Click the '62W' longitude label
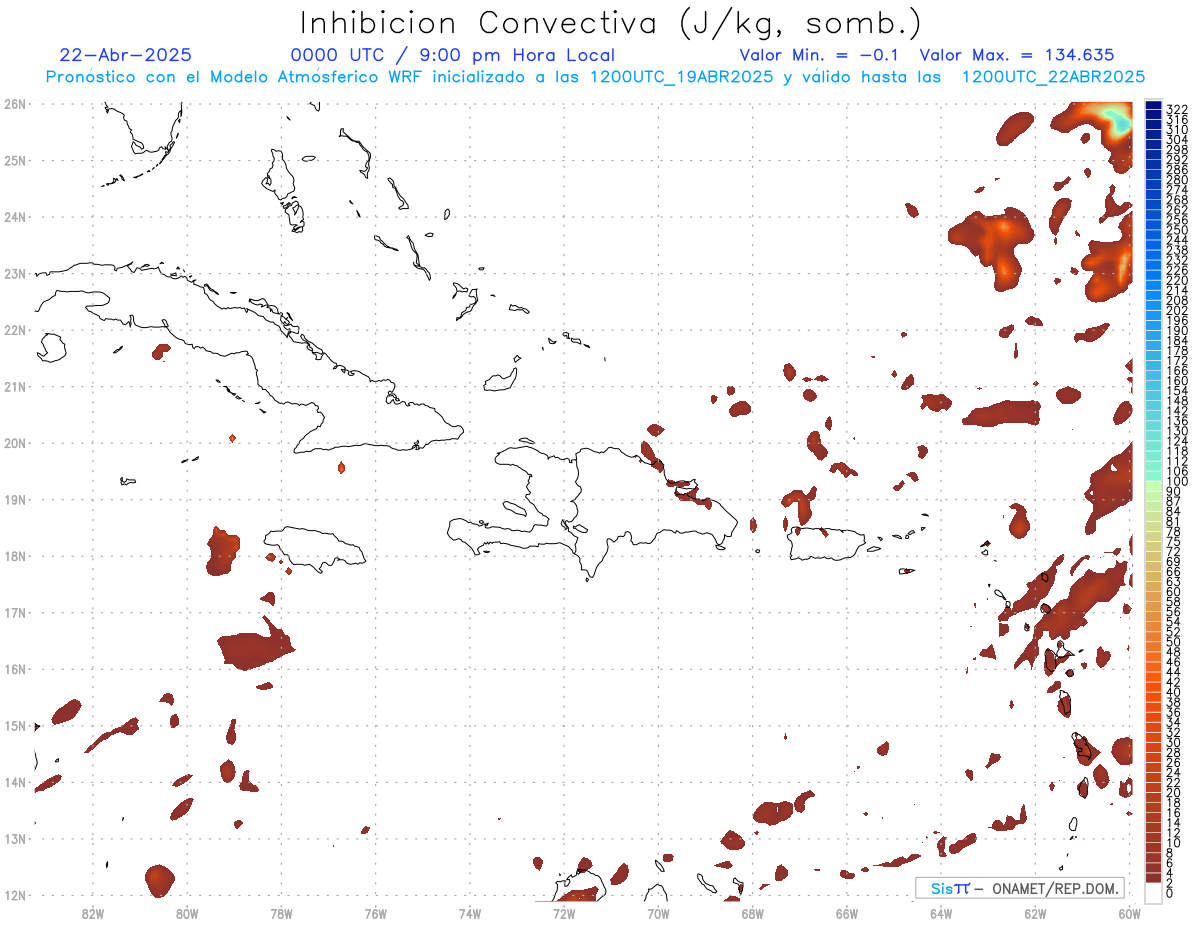The image size is (1200, 927). [x=1035, y=913]
